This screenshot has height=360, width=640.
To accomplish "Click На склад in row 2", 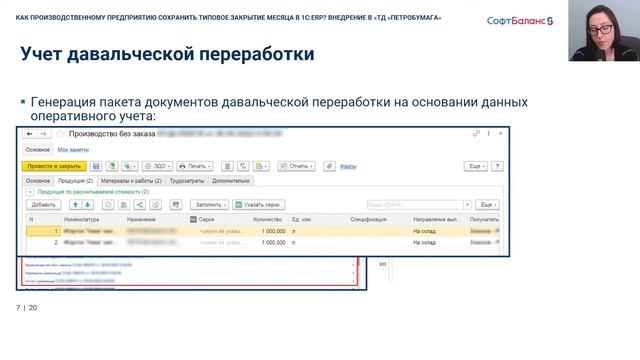I will tap(424, 242).
